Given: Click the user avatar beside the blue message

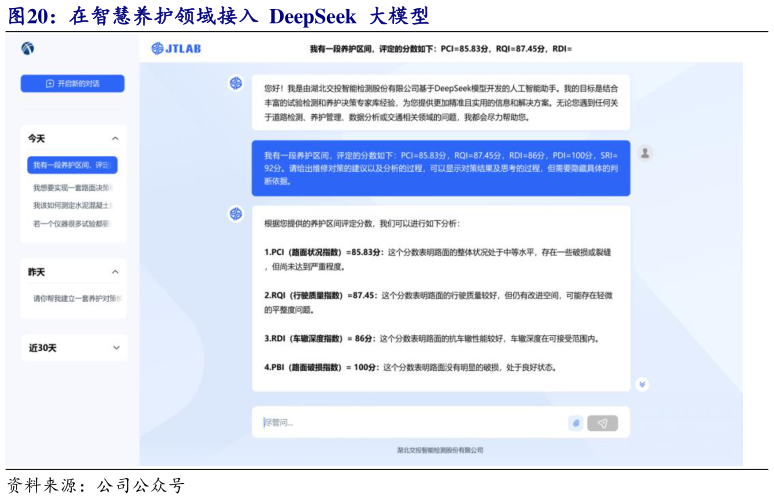Looking at the screenshot, I should pos(645,153).
